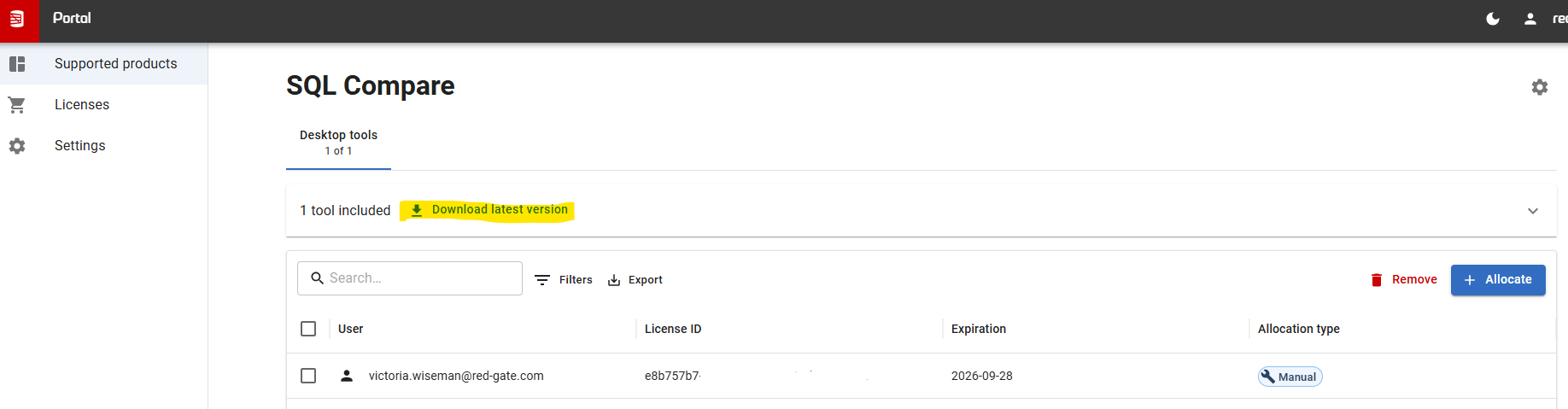
Task: Focus the Search input field
Action: [410, 278]
